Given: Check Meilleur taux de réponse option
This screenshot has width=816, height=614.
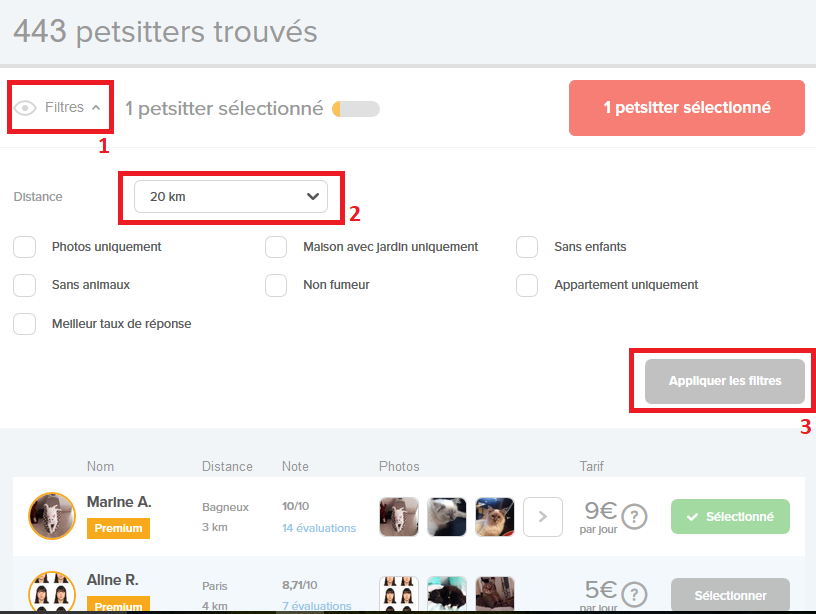Looking at the screenshot, I should (x=25, y=324).
